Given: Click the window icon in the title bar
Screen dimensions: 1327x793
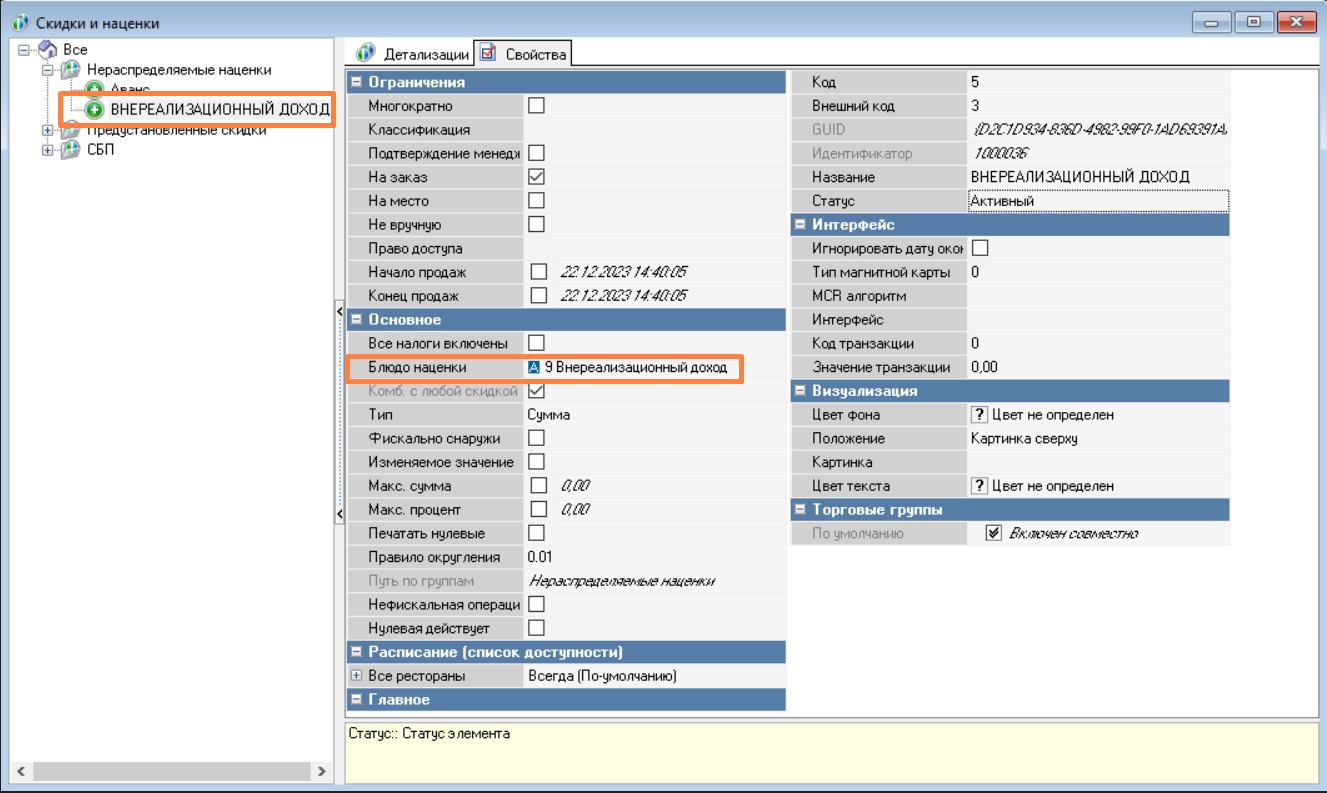Looking at the screenshot, I should pyautogui.click(x=18, y=22).
